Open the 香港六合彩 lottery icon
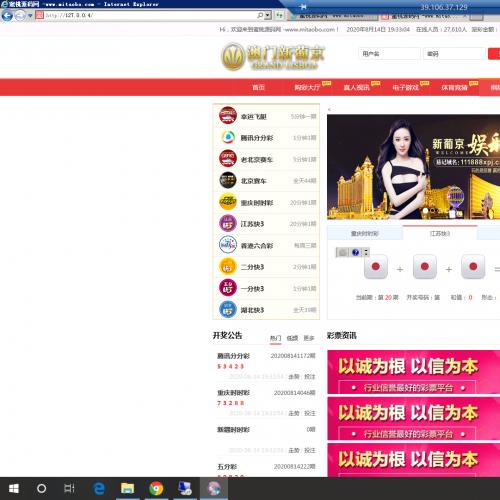The width and height of the screenshot is (500, 500). 228,245
